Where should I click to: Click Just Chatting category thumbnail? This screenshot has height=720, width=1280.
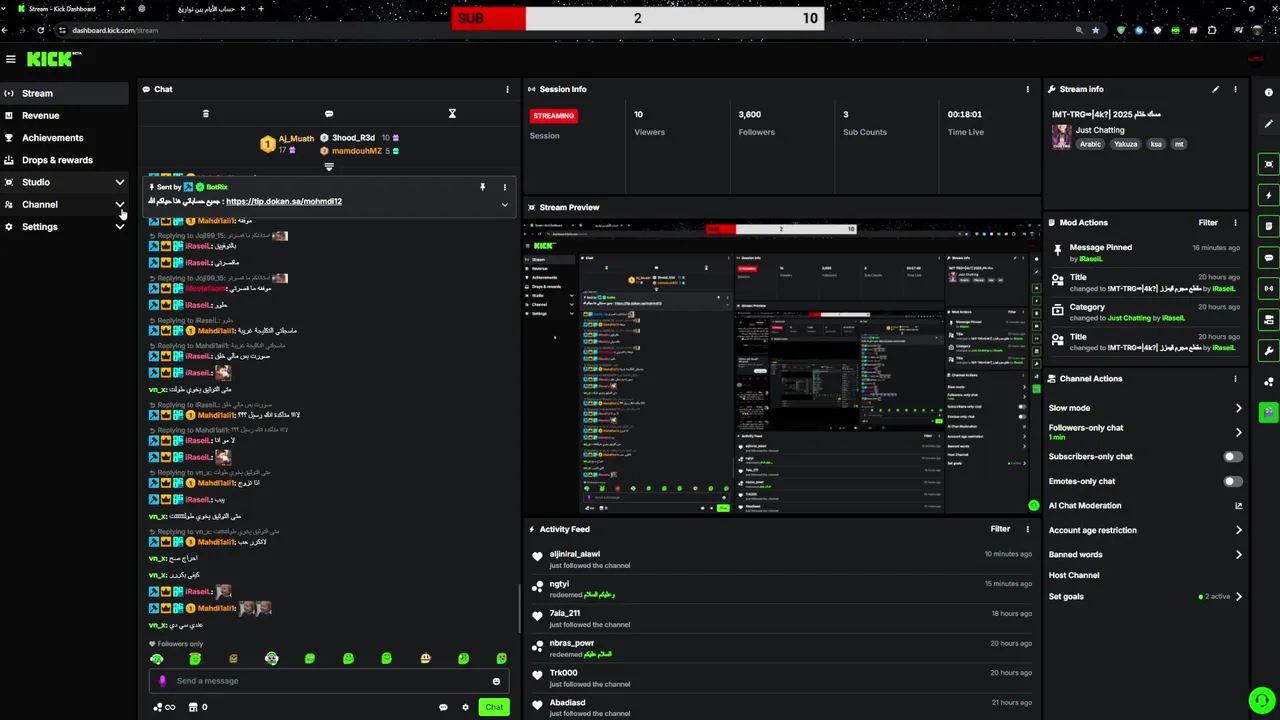1061,137
